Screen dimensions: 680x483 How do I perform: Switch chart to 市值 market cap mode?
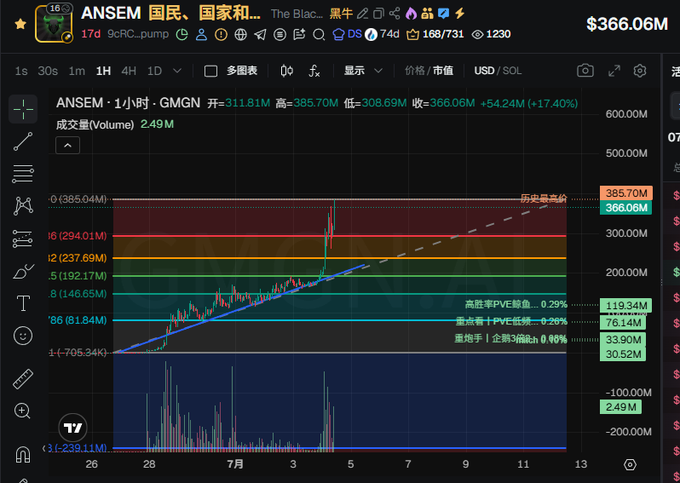(x=443, y=71)
